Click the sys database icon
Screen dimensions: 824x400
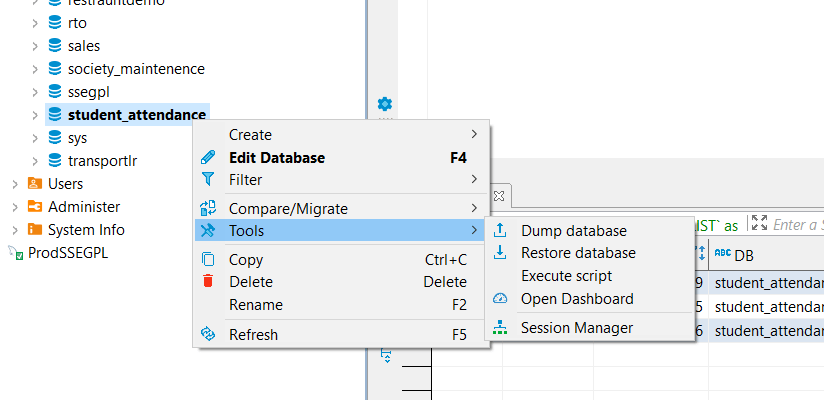[x=55, y=137]
